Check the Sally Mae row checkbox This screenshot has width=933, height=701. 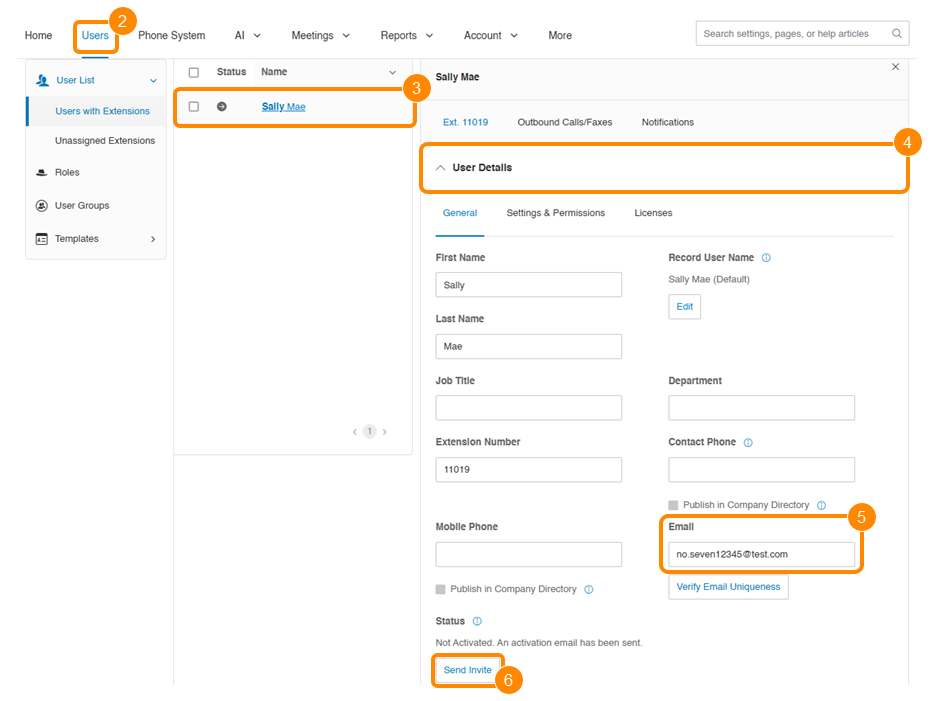click(x=194, y=106)
